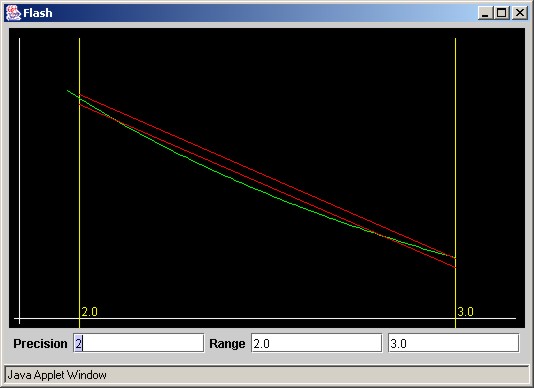Click the upper red approximation line
534x388 pixels.
267,176
